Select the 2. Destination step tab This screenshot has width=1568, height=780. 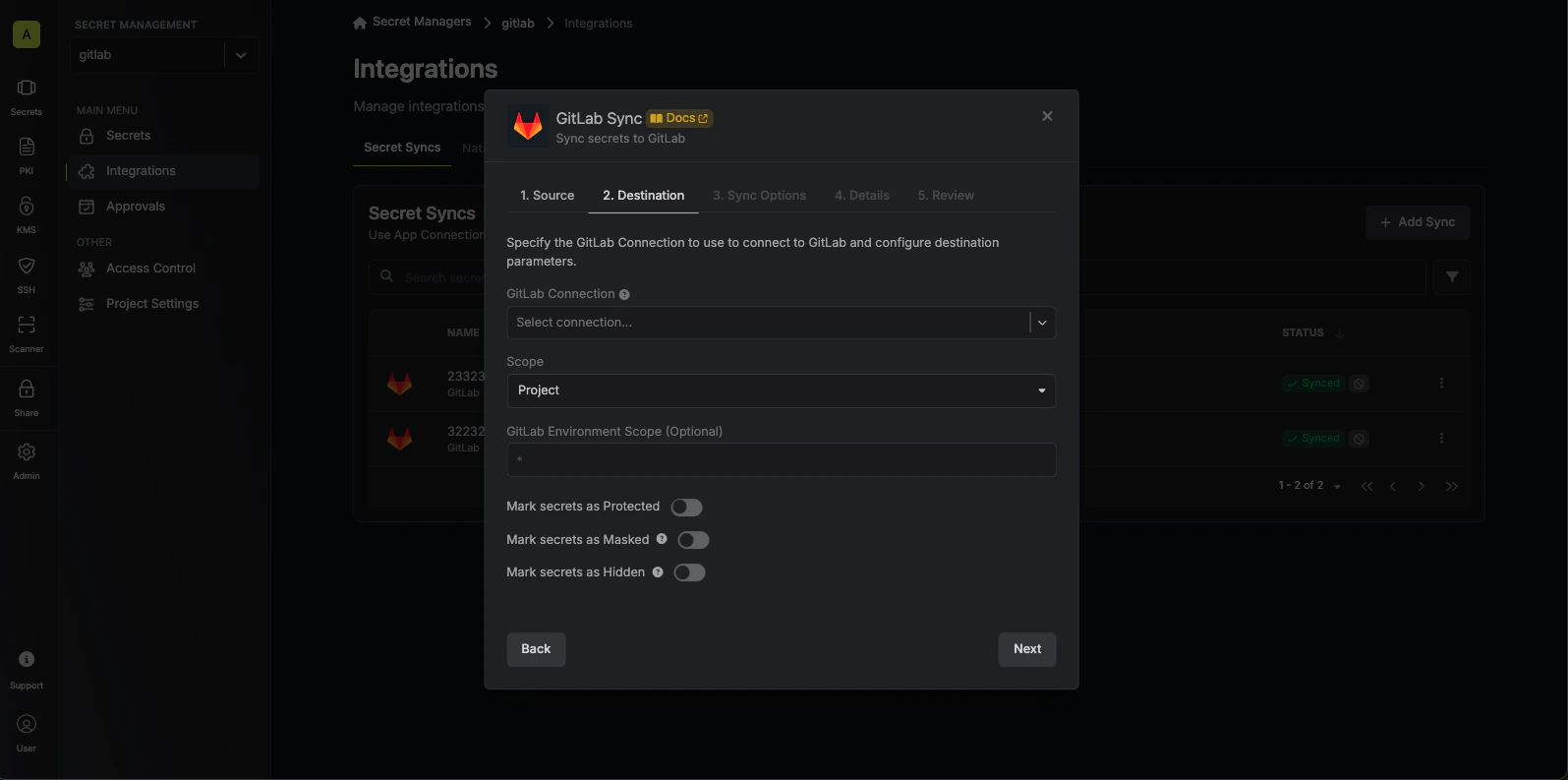click(644, 196)
